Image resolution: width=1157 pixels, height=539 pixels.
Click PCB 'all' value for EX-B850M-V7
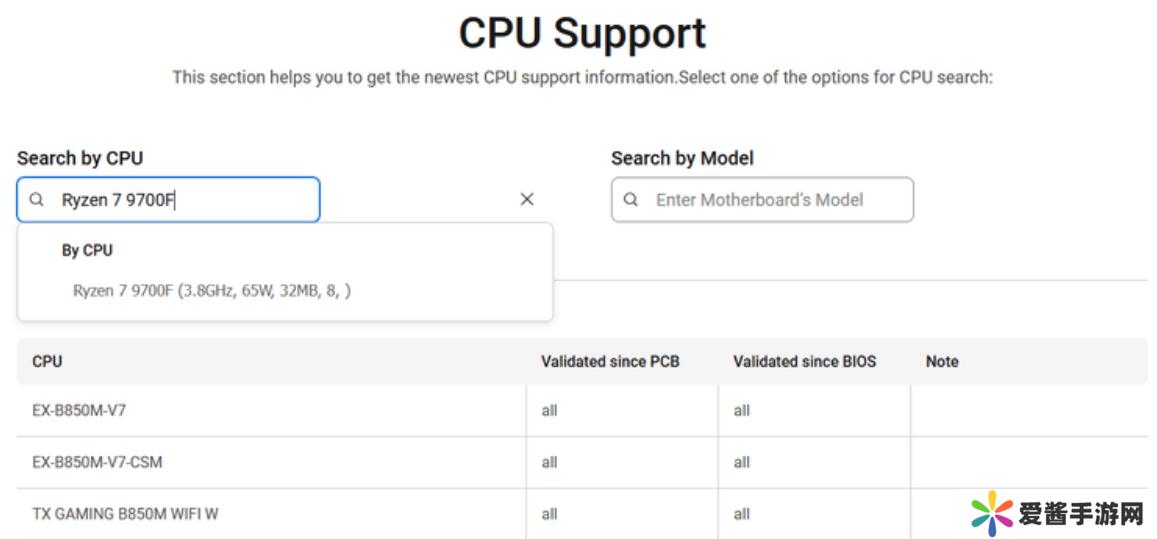[549, 411]
